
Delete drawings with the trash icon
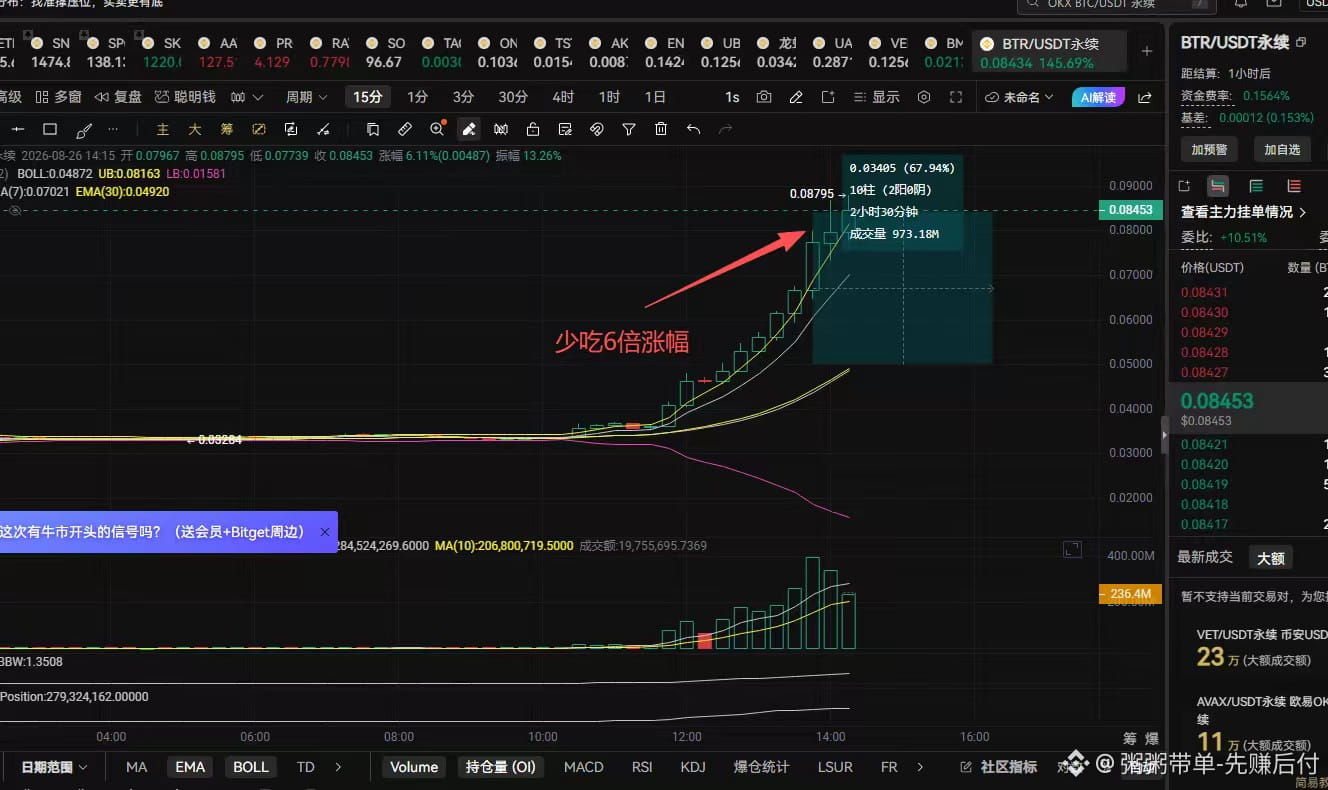click(x=661, y=129)
